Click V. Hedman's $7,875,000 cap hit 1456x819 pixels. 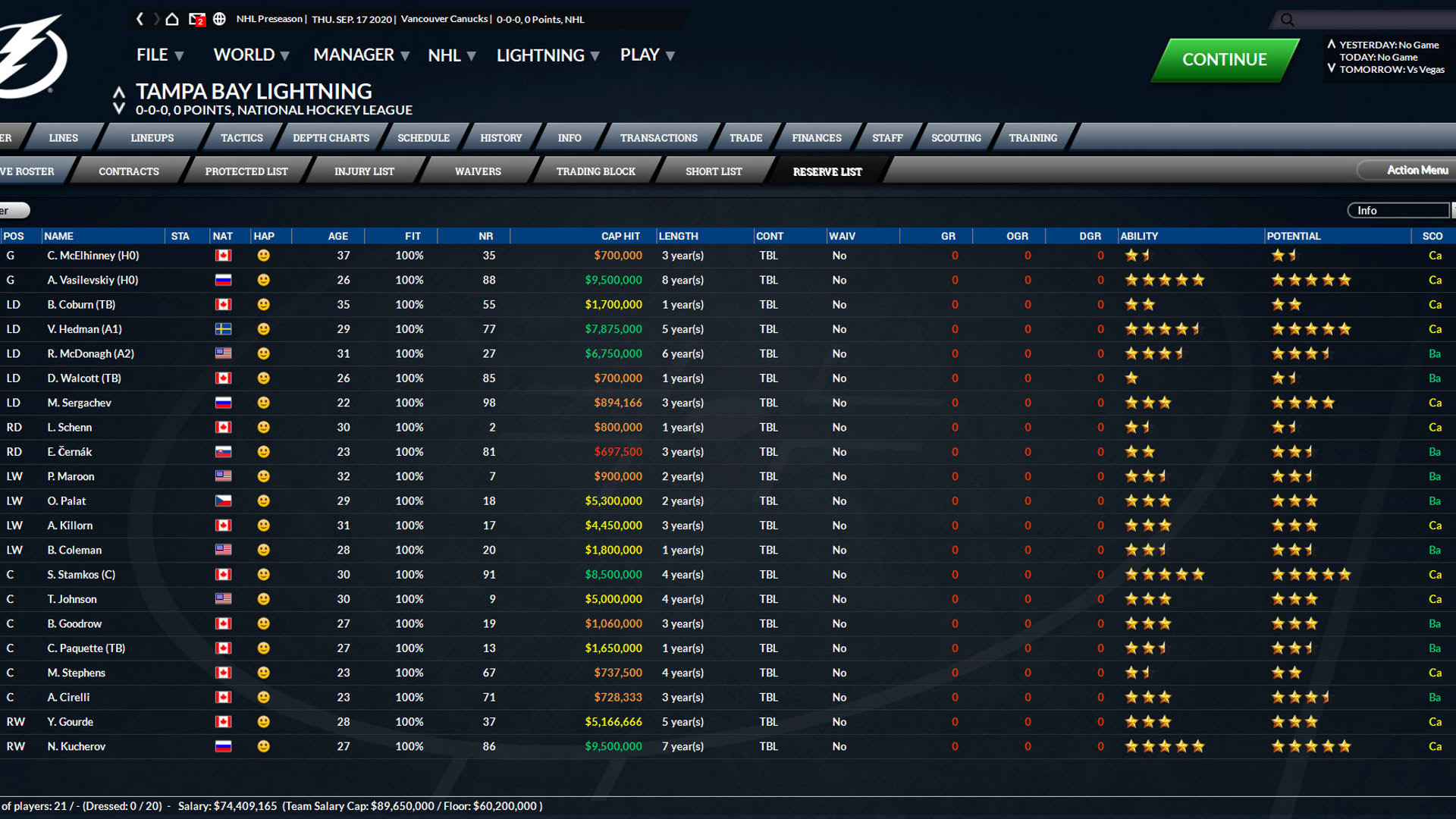pos(613,329)
